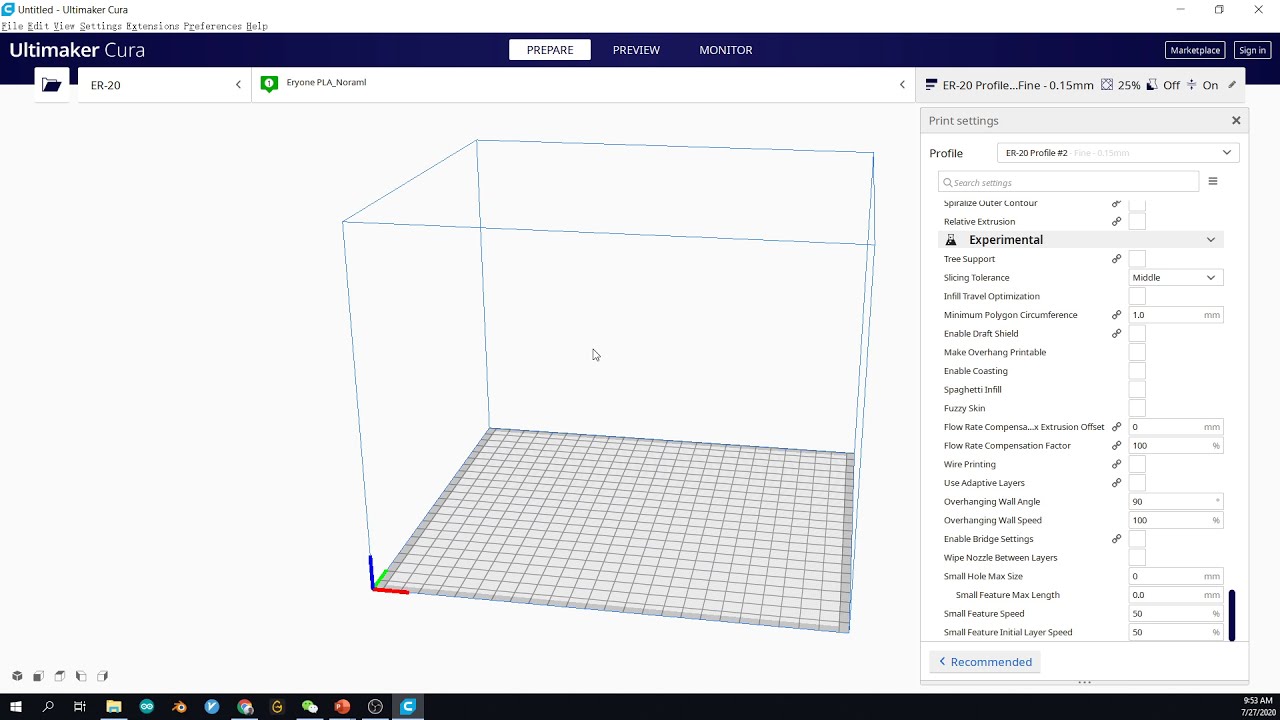Select the top view cube icon

click(x=59, y=676)
